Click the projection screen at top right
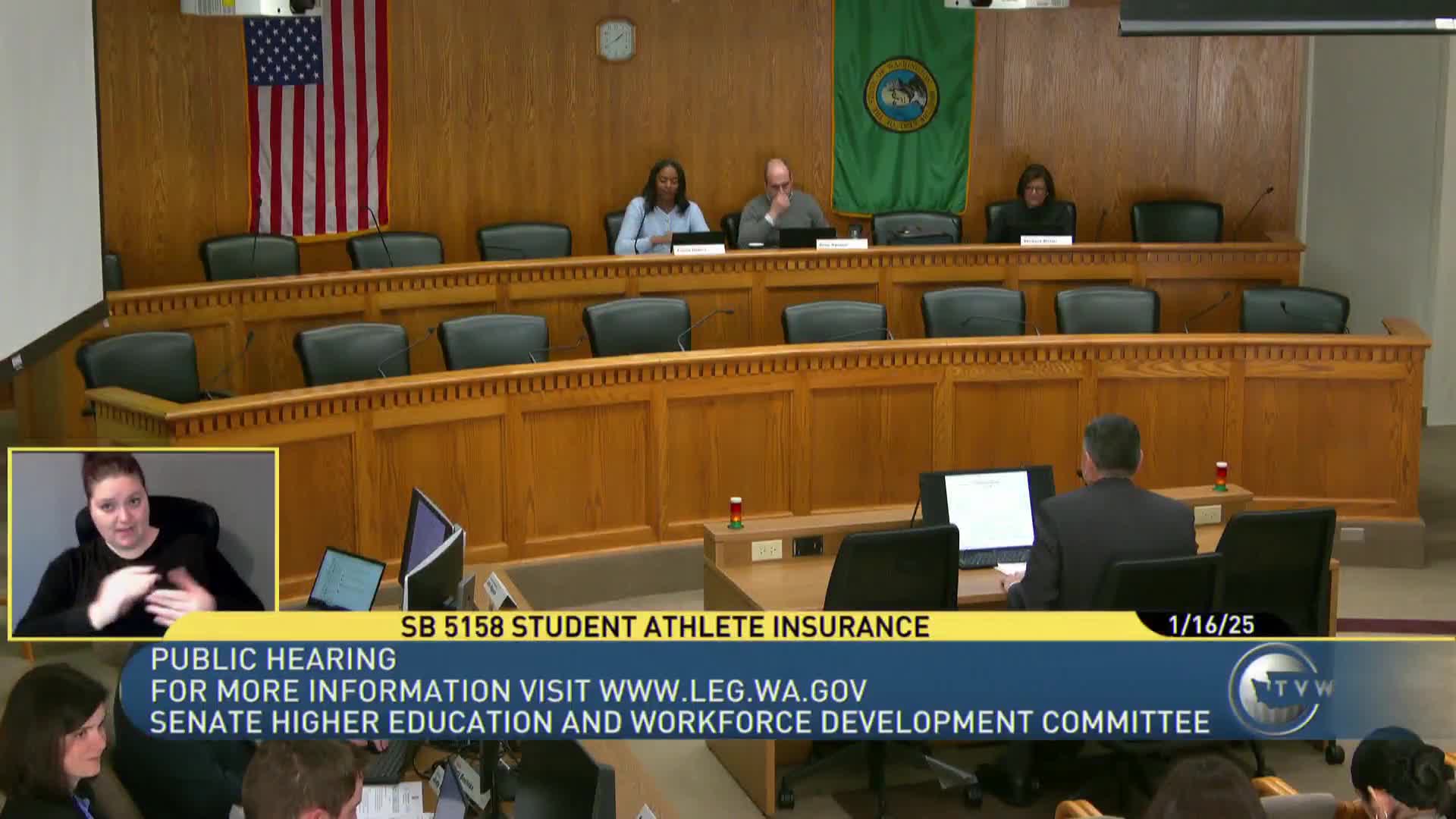This screenshot has height=819, width=1456. 1286,17
